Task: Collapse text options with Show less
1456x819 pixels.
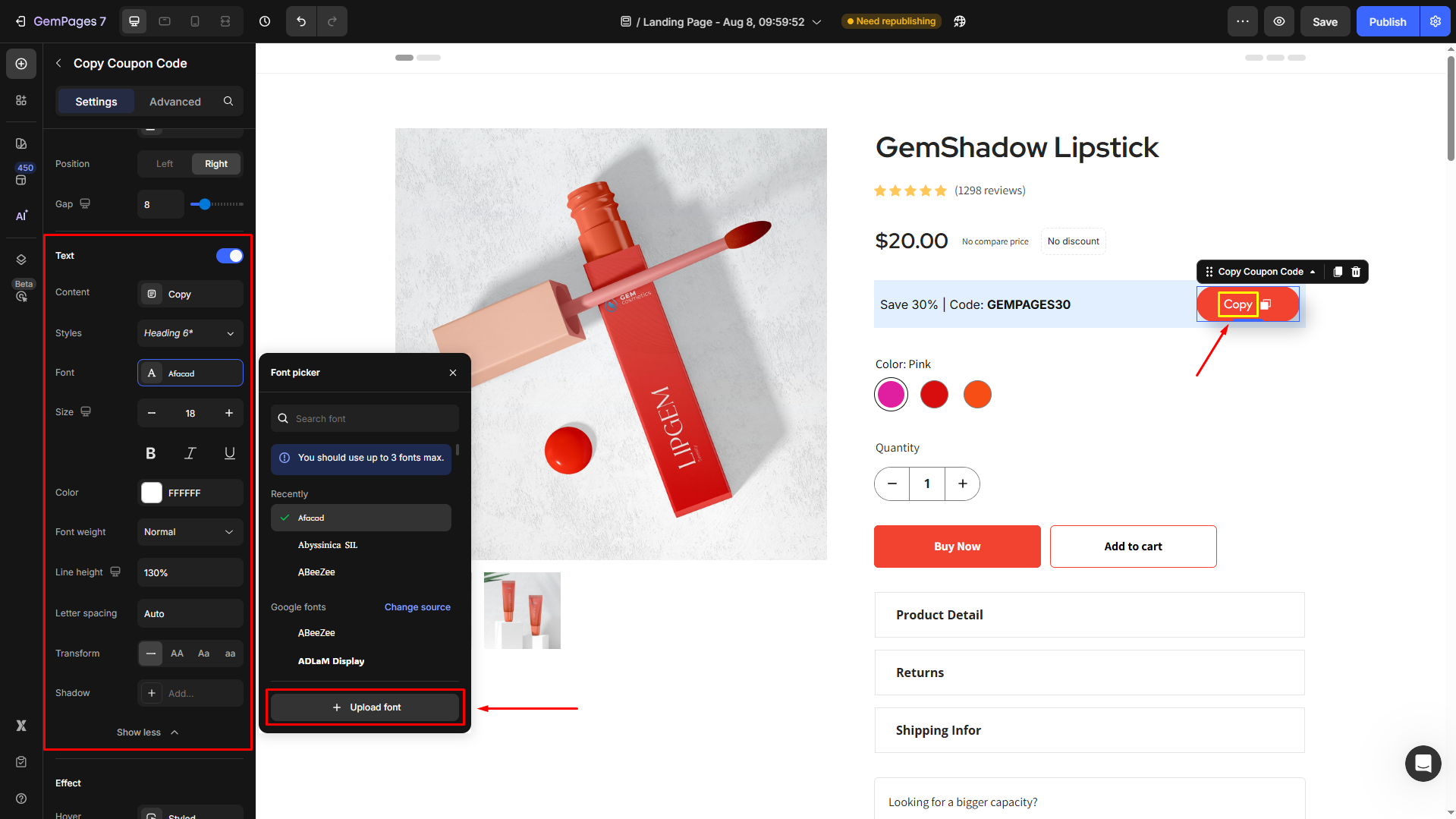Action: pos(147,732)
